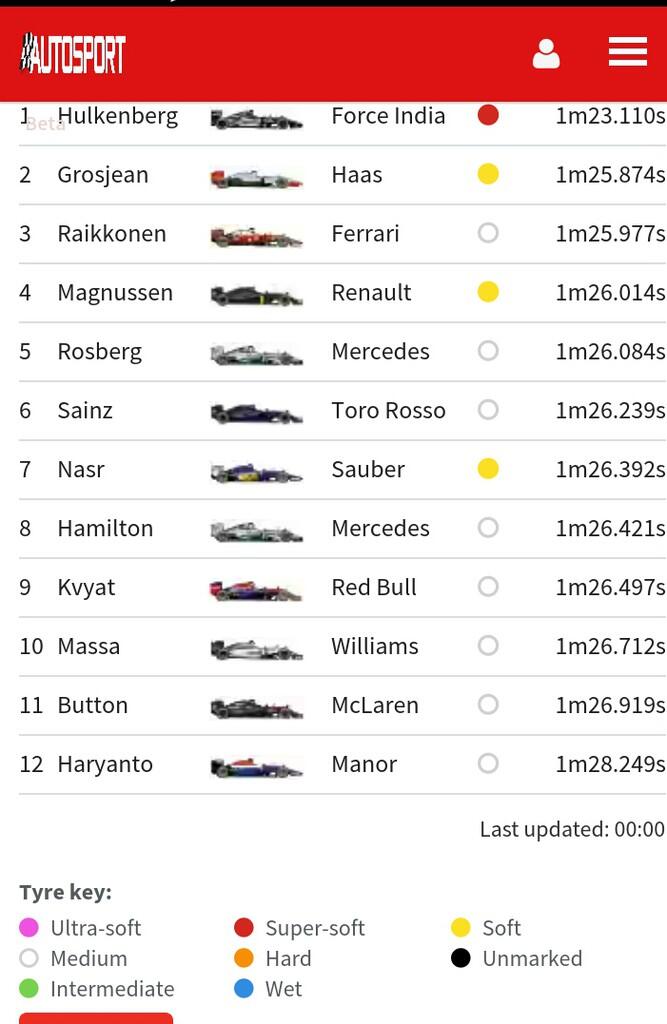Screen dimensions: 667x1024
Task: Click the black Unmarked tyre key dot
Action: coord(460,958)
